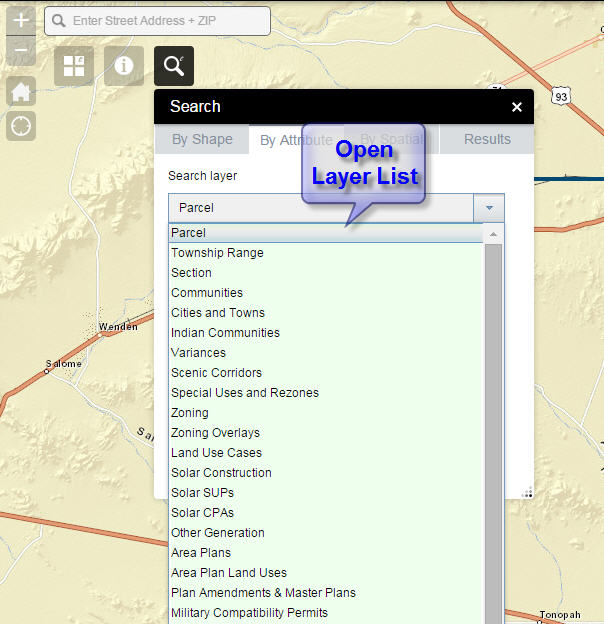The height and width of the screenshot is (624, 604).
Task: Select Area Plans layer
Action: [x=325, y=552]
